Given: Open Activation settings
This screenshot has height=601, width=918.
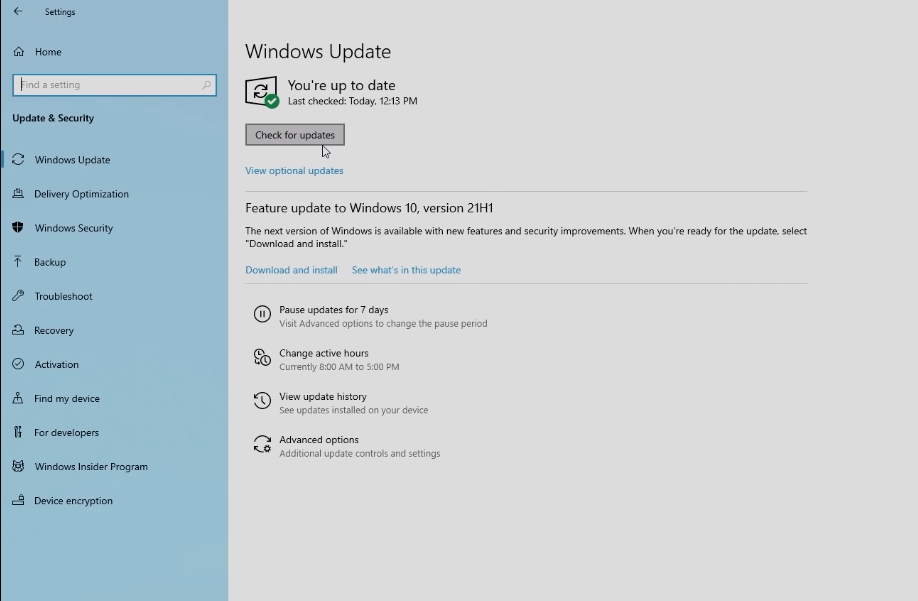Looking at the screenshot, I should pos(56,365).
